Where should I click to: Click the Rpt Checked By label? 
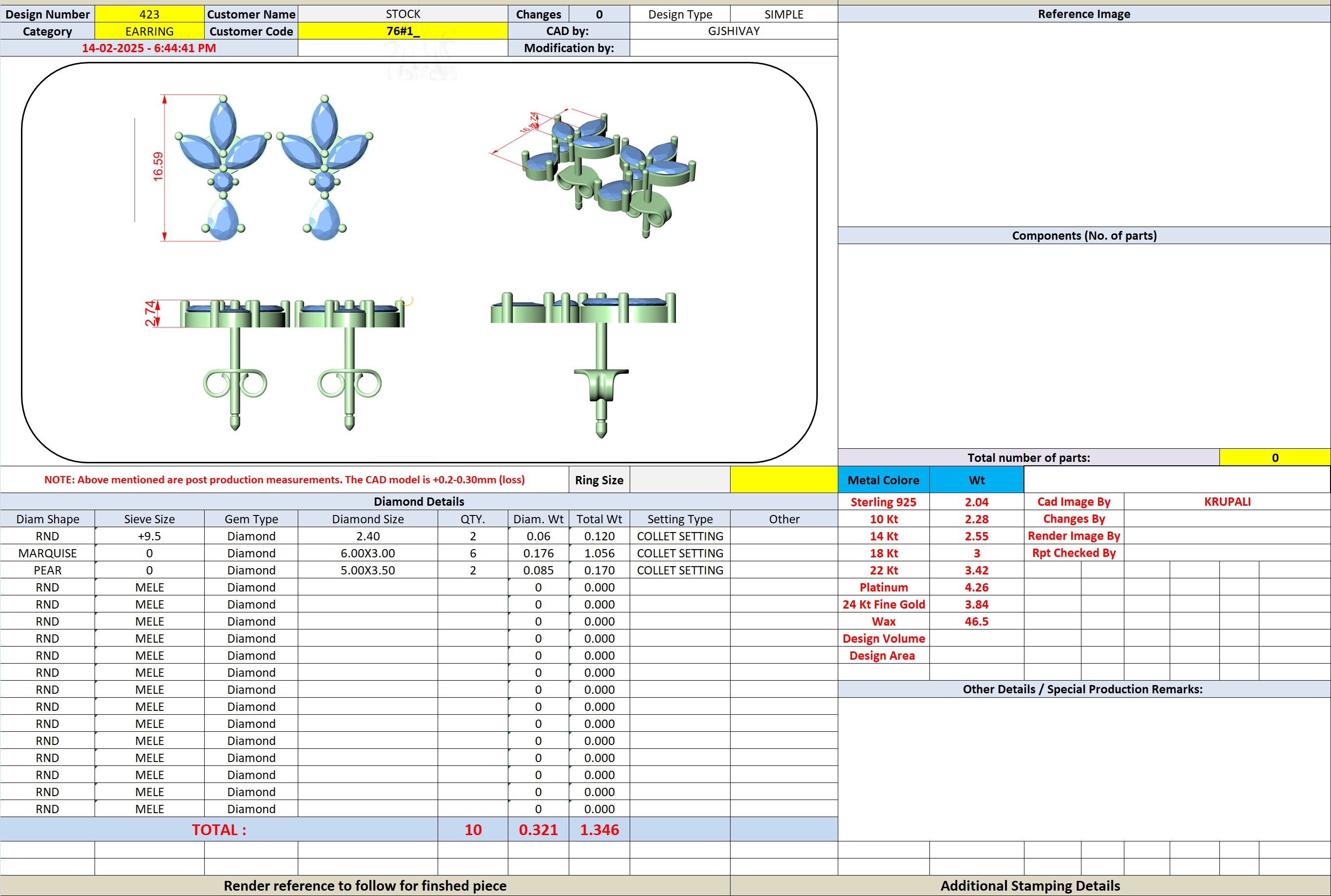(x=1074, y=553)
